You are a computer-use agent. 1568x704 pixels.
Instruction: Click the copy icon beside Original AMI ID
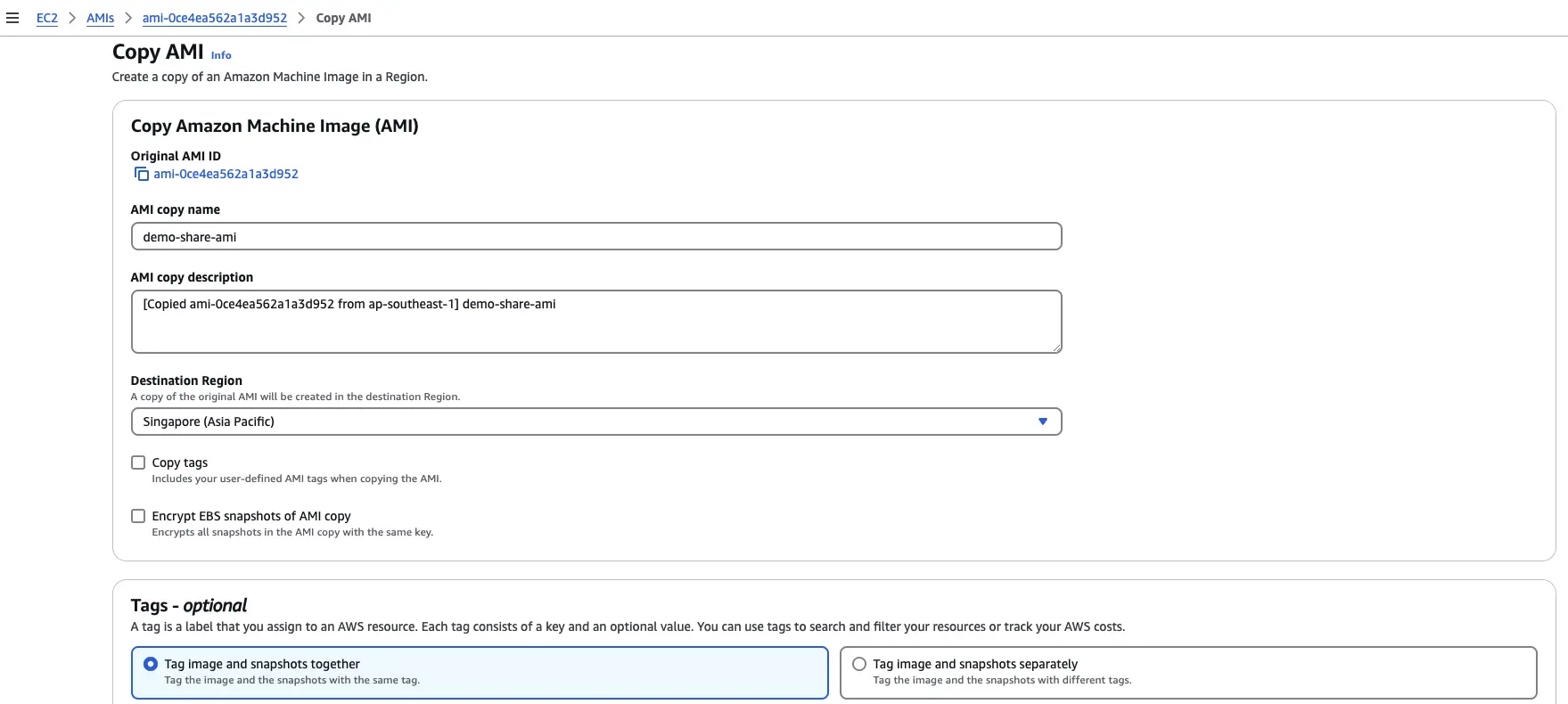141,174
